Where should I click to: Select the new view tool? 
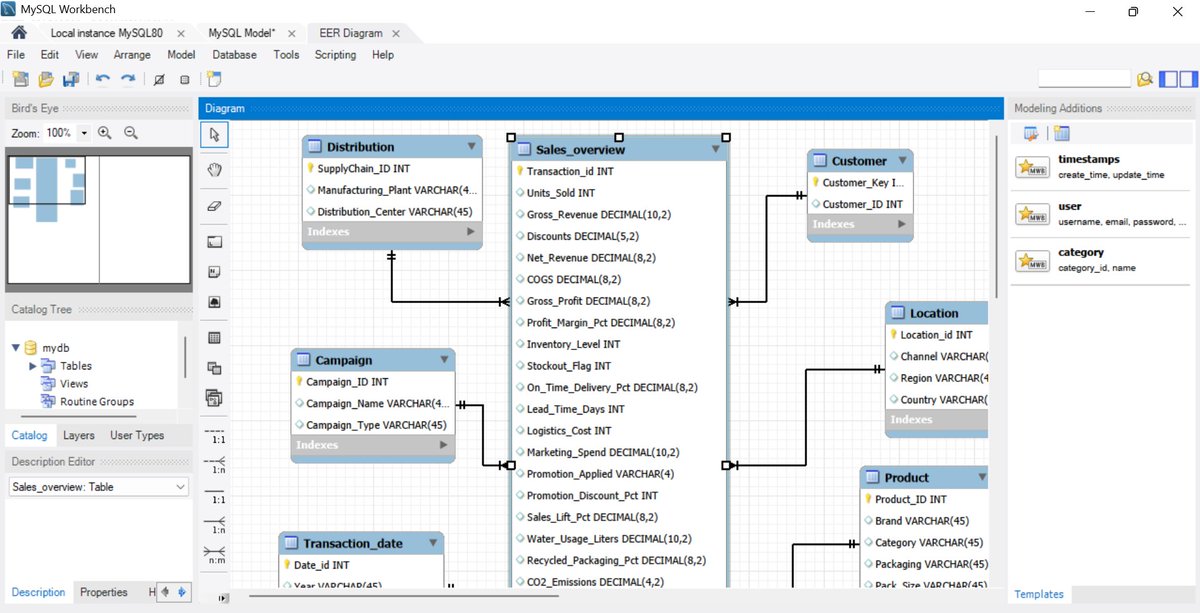[x=214, y=368]
